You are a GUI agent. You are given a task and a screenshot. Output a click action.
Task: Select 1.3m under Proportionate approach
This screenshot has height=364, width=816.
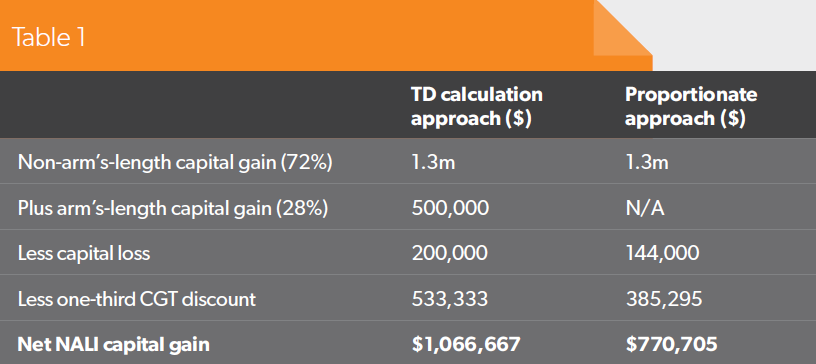pos(647,162)
